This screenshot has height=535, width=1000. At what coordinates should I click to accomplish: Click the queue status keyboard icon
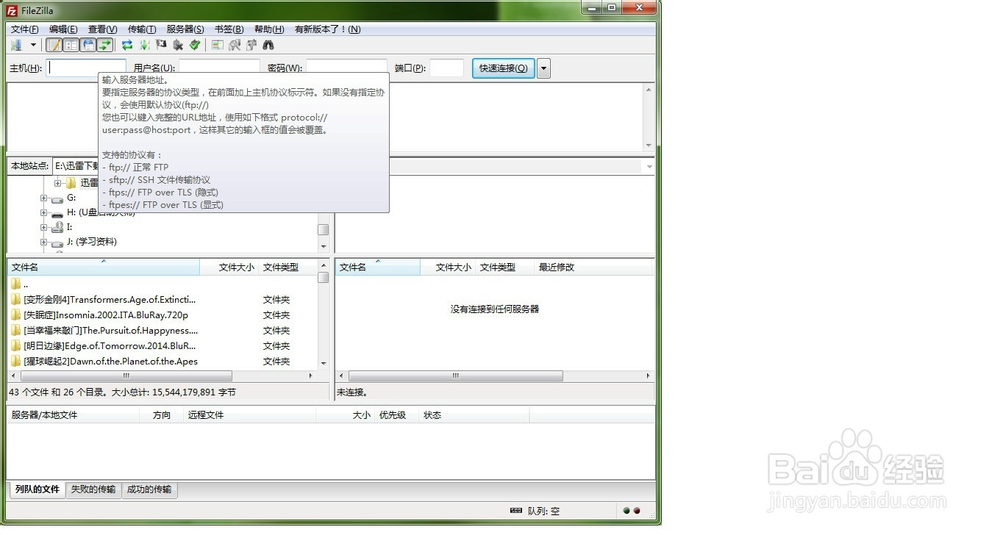[516, 511]
